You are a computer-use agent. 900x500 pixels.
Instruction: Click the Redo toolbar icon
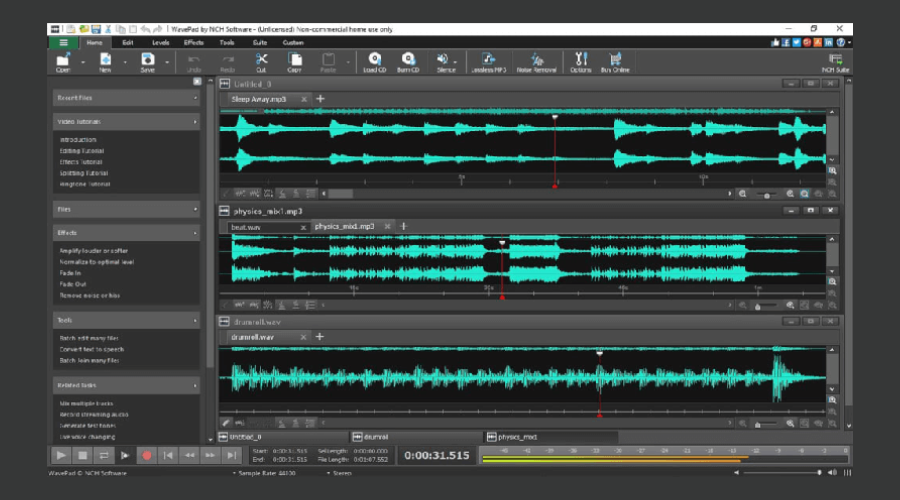click(228, 62)
